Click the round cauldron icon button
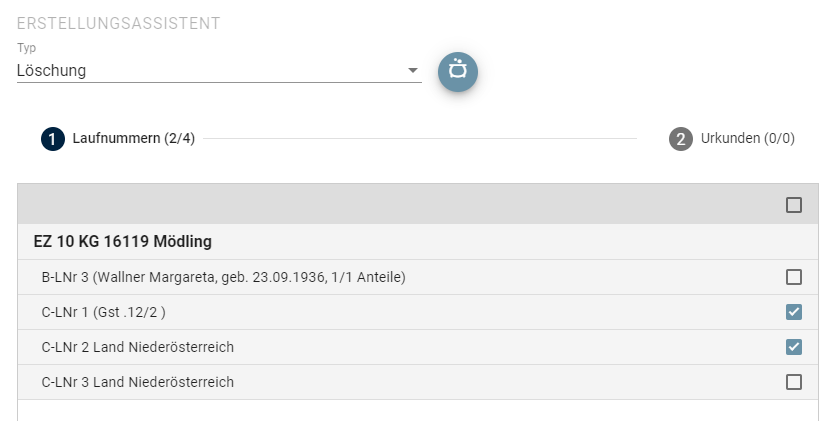830x421 pixels. [x=458, y=71]
